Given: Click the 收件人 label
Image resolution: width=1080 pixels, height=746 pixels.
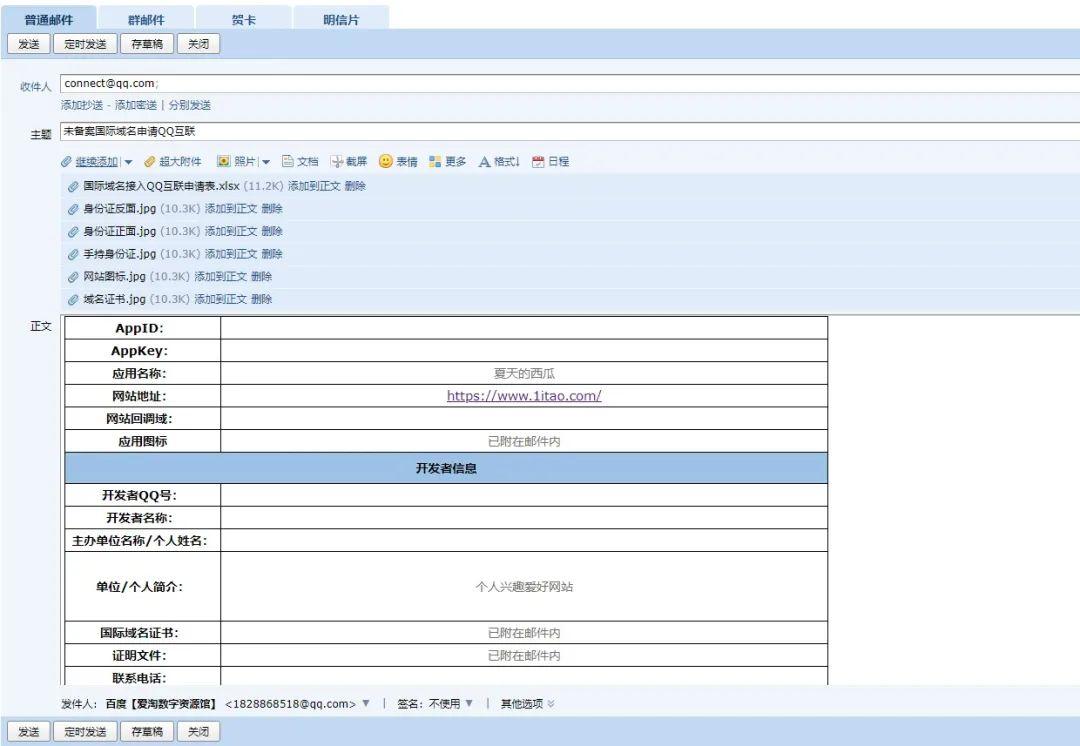Looking at the screenshot, I should 36,87.
